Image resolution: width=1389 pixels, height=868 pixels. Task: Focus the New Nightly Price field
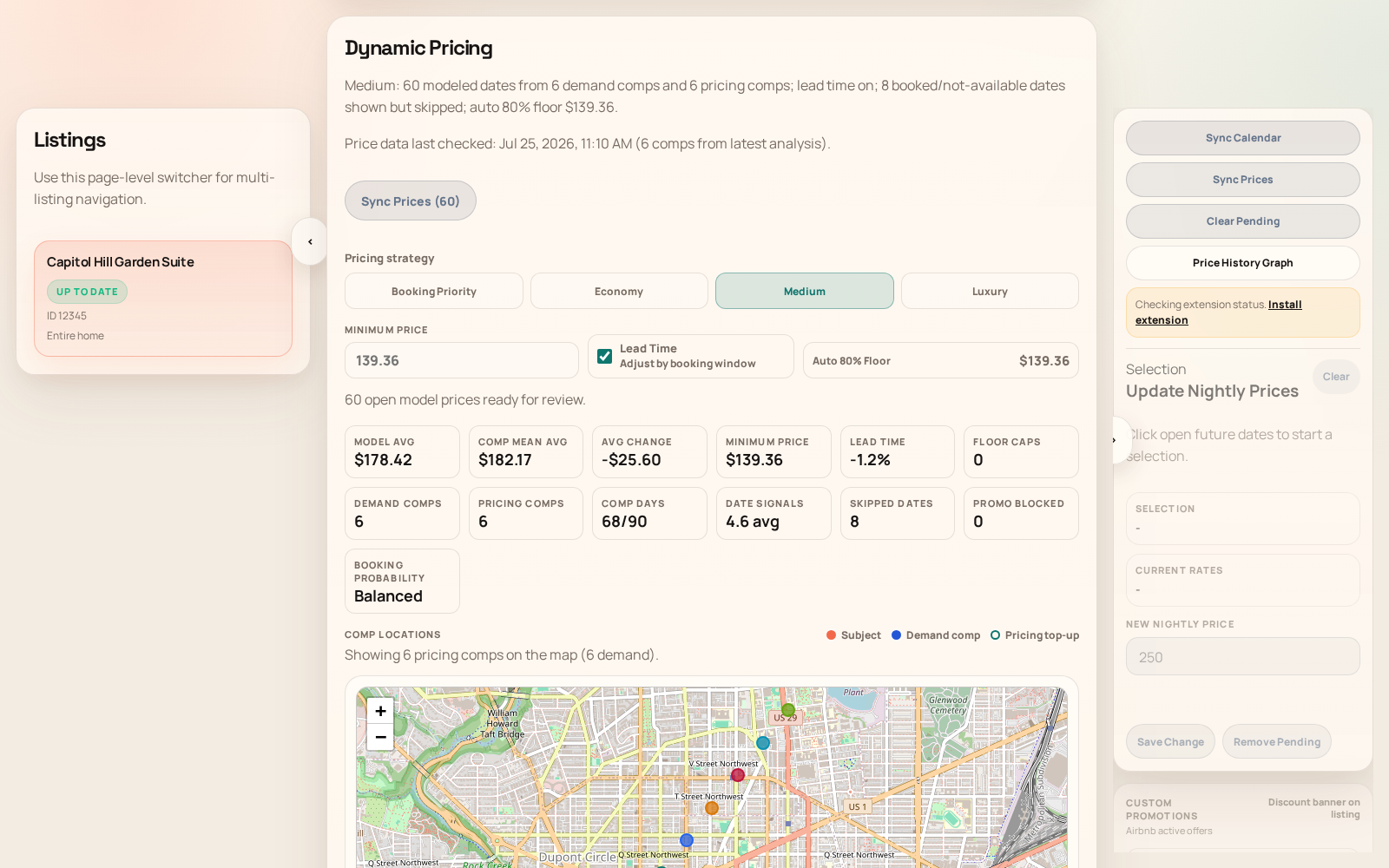click(x=1243, y=656)
